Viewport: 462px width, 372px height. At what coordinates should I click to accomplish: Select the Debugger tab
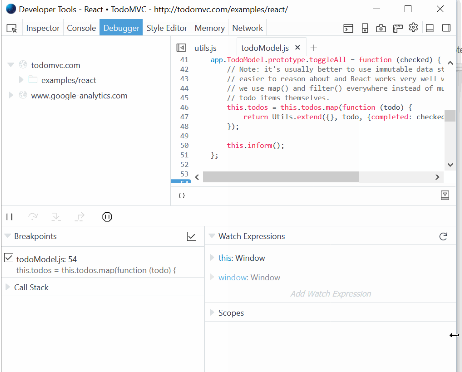pos(121,28)
